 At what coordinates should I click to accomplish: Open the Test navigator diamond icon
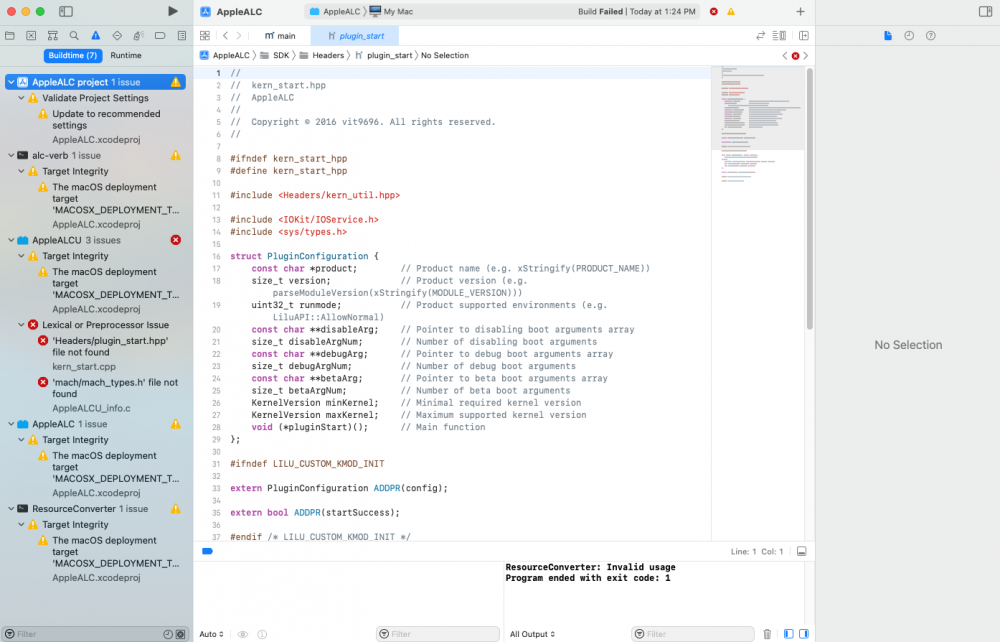[x=117, y=36]
